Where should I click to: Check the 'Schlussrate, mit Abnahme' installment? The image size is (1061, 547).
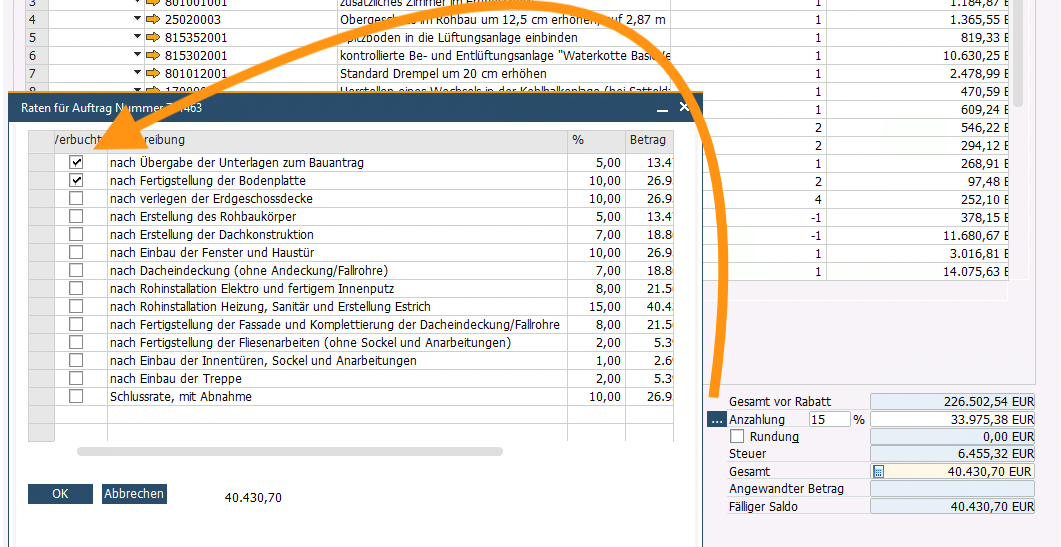(76, 397)
